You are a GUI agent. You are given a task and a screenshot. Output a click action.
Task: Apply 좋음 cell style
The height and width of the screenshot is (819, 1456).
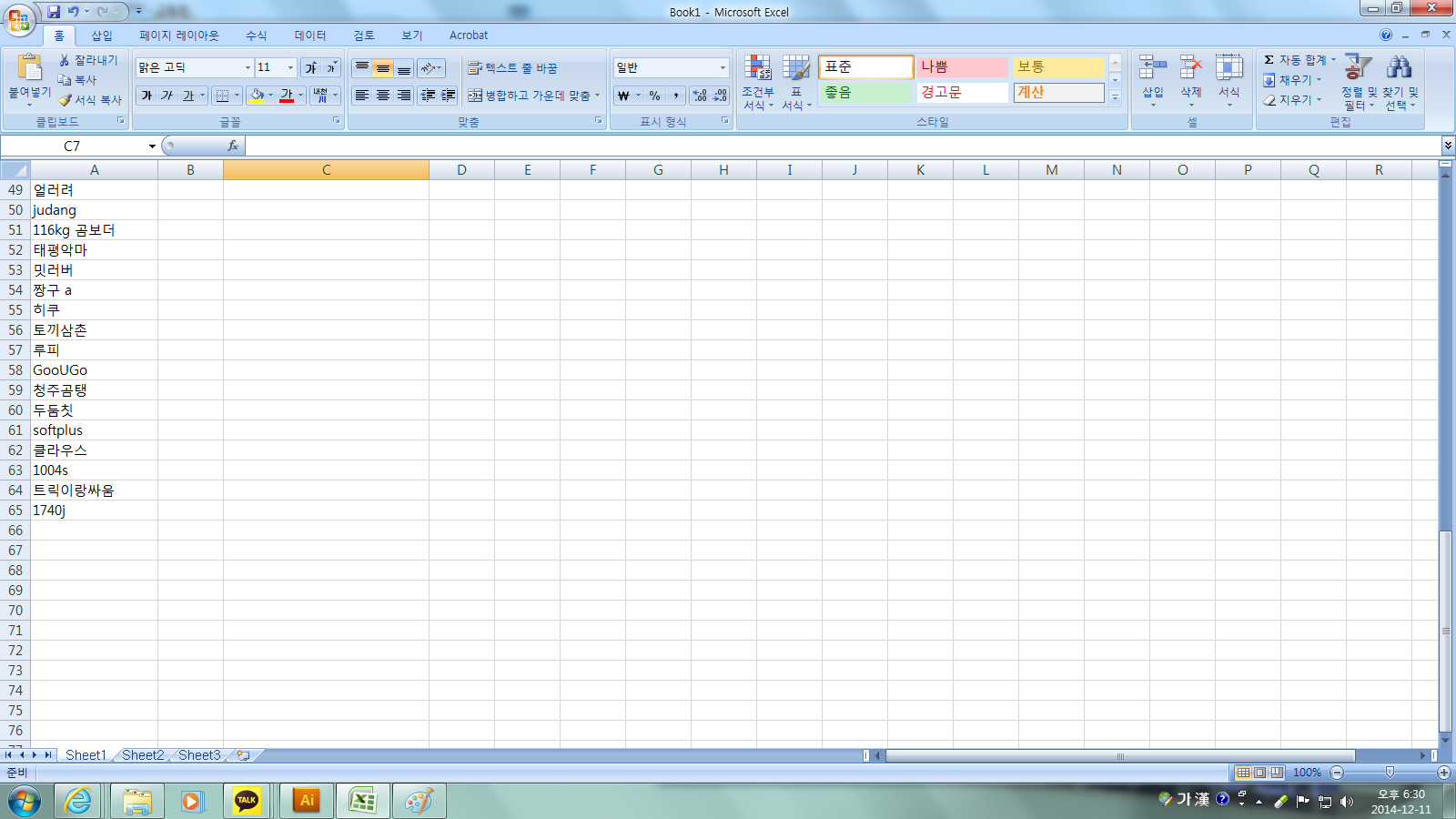pos(865,93)
